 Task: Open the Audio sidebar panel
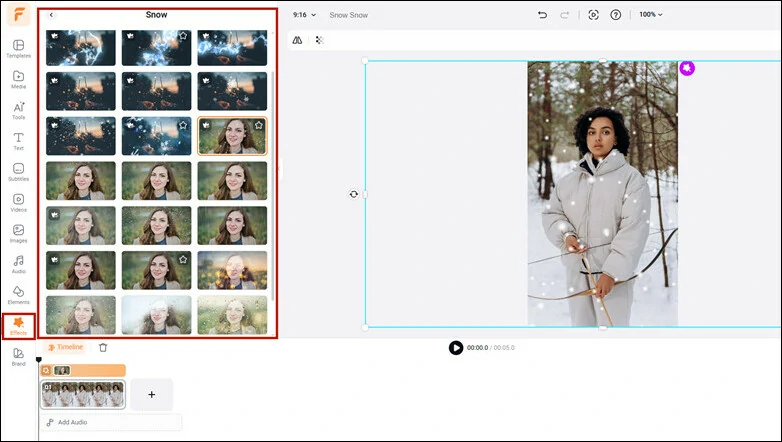[18, 264]
